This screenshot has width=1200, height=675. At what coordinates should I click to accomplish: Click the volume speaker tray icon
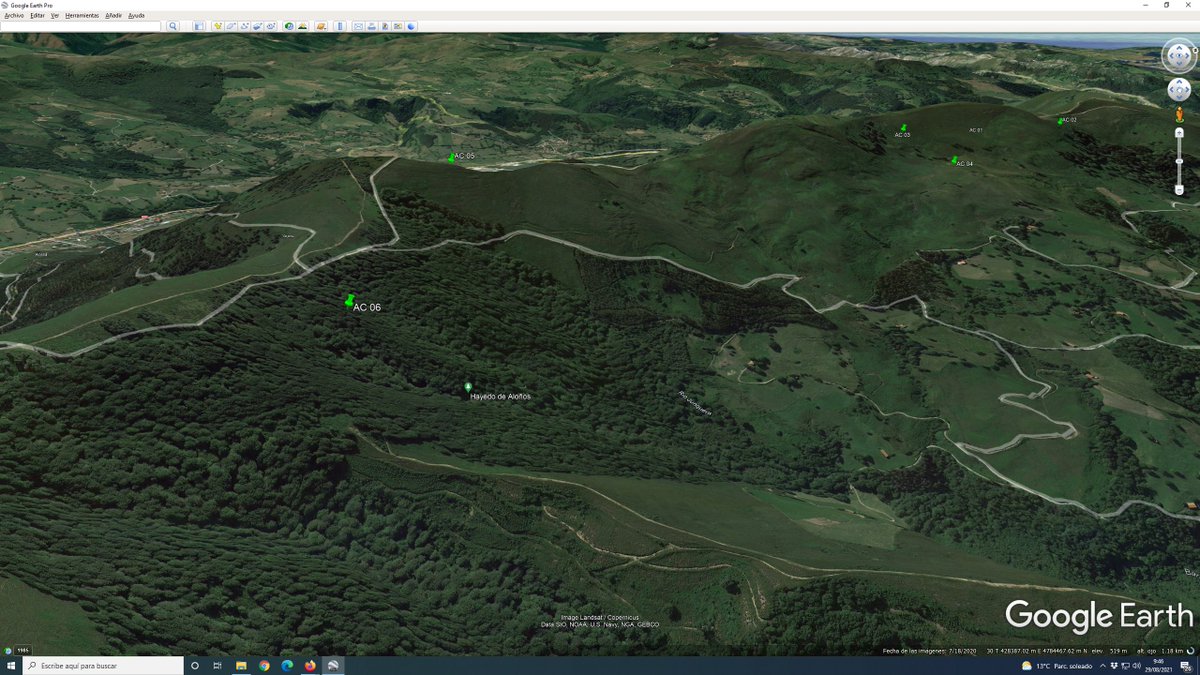1137,665
